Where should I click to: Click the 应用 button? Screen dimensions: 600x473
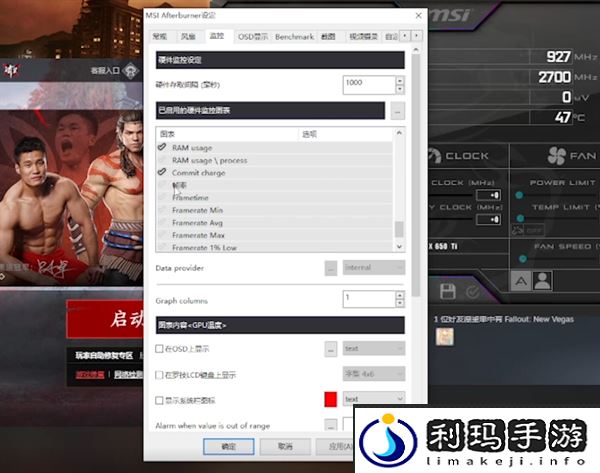point(336,446)
